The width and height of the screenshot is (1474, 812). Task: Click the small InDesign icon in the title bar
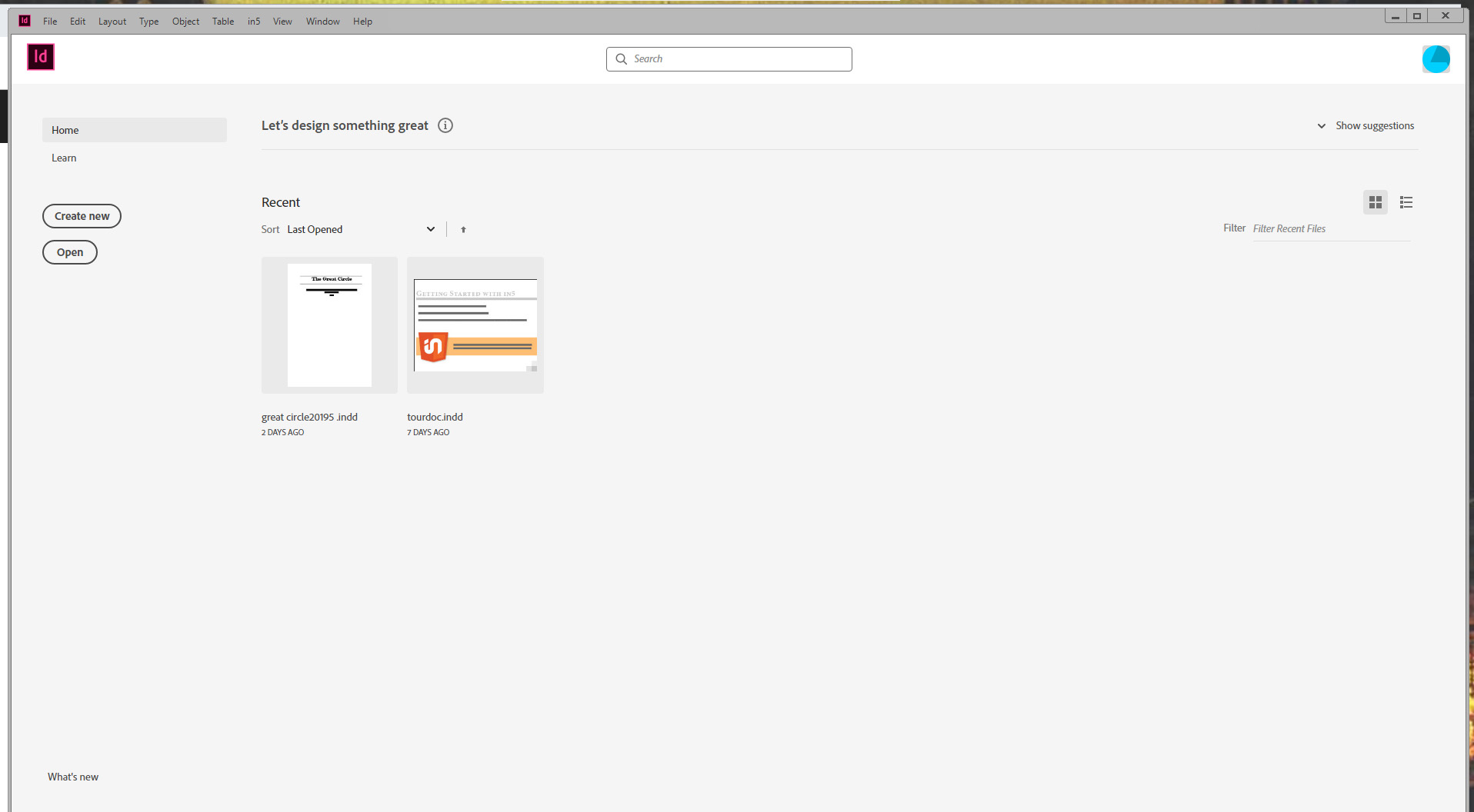click(x=23, y=20)
